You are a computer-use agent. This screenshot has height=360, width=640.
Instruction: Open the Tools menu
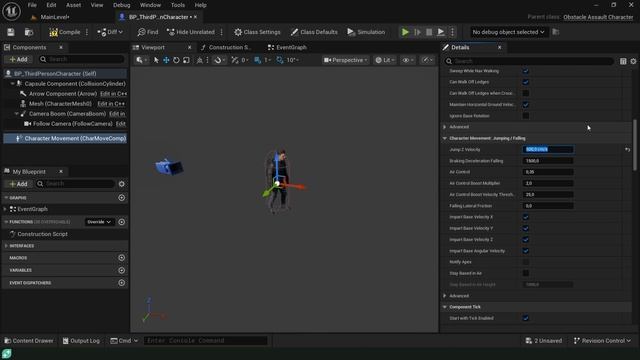point(178,5)
